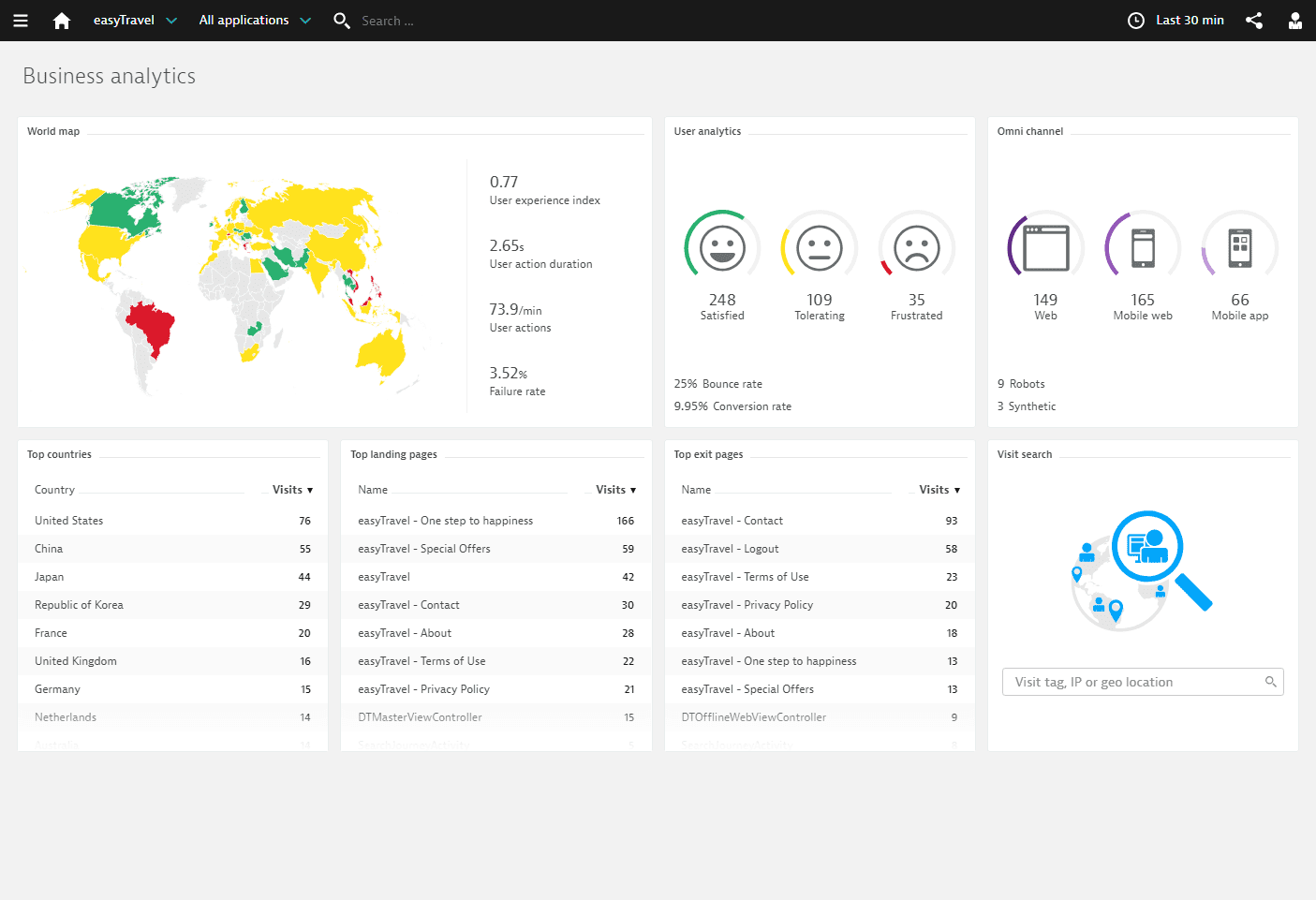Image resolution: width=1316 pixels, height=900 pixels.
Task: Click the Visit search globe illustration
Action: pos(1143,570)
